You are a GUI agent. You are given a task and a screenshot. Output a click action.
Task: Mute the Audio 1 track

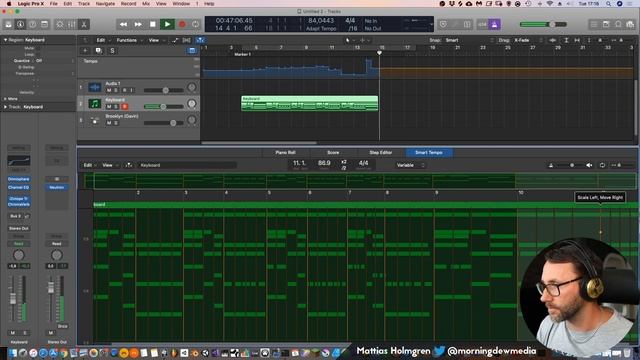[x=109, y=90]
